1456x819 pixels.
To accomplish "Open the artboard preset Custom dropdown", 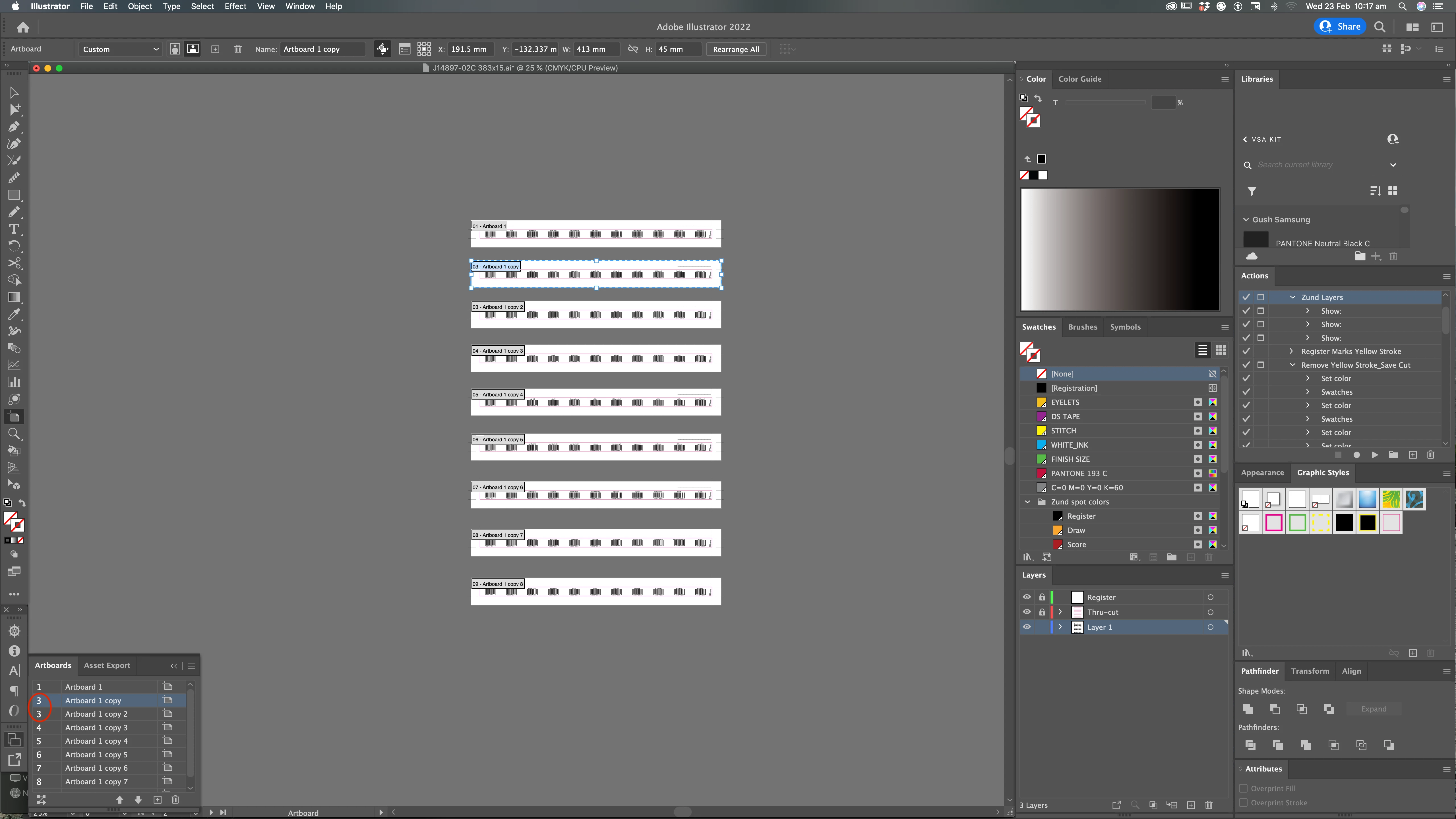I will tap(120, 49).
